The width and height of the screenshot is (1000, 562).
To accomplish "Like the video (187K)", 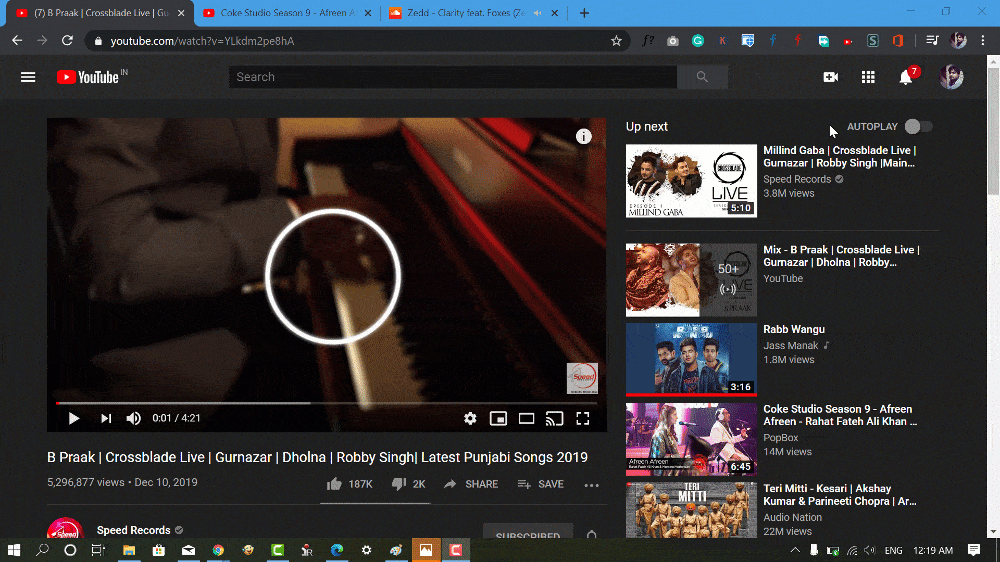I will tap(349, 484).
